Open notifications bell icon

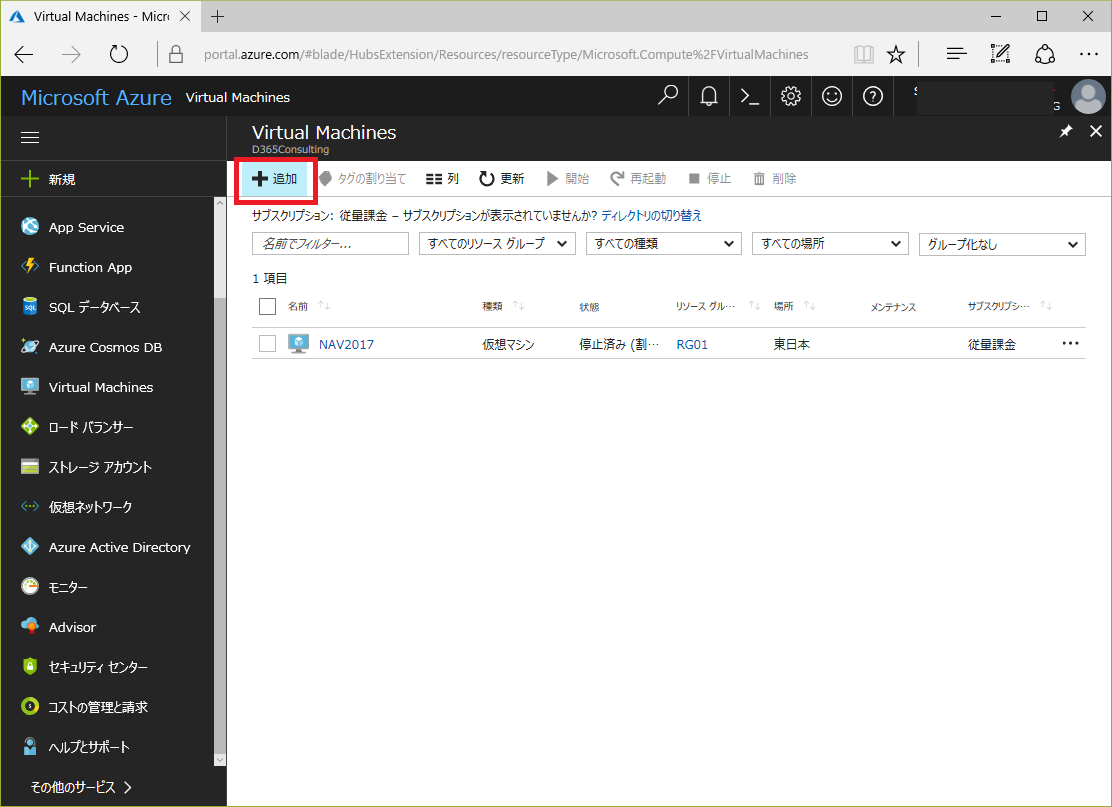tap(708, 96)
